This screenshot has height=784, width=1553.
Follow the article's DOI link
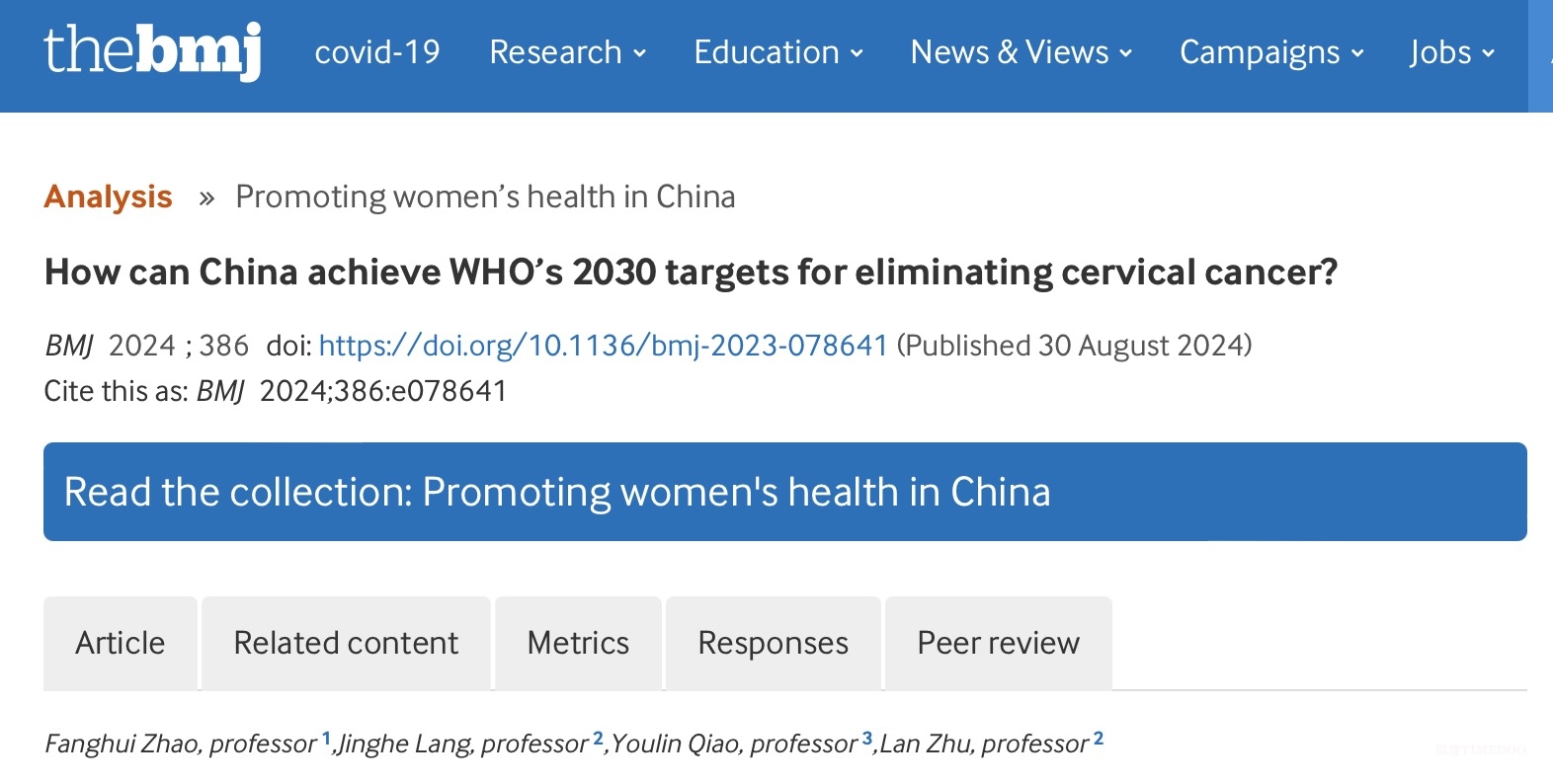603,346
